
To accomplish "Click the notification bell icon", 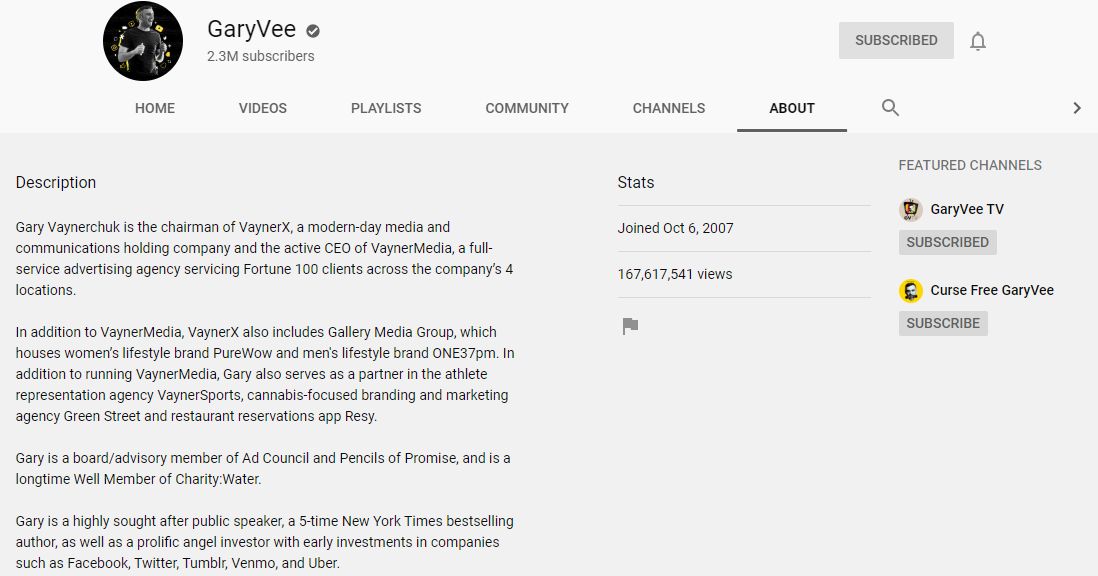I will point(978,41).
